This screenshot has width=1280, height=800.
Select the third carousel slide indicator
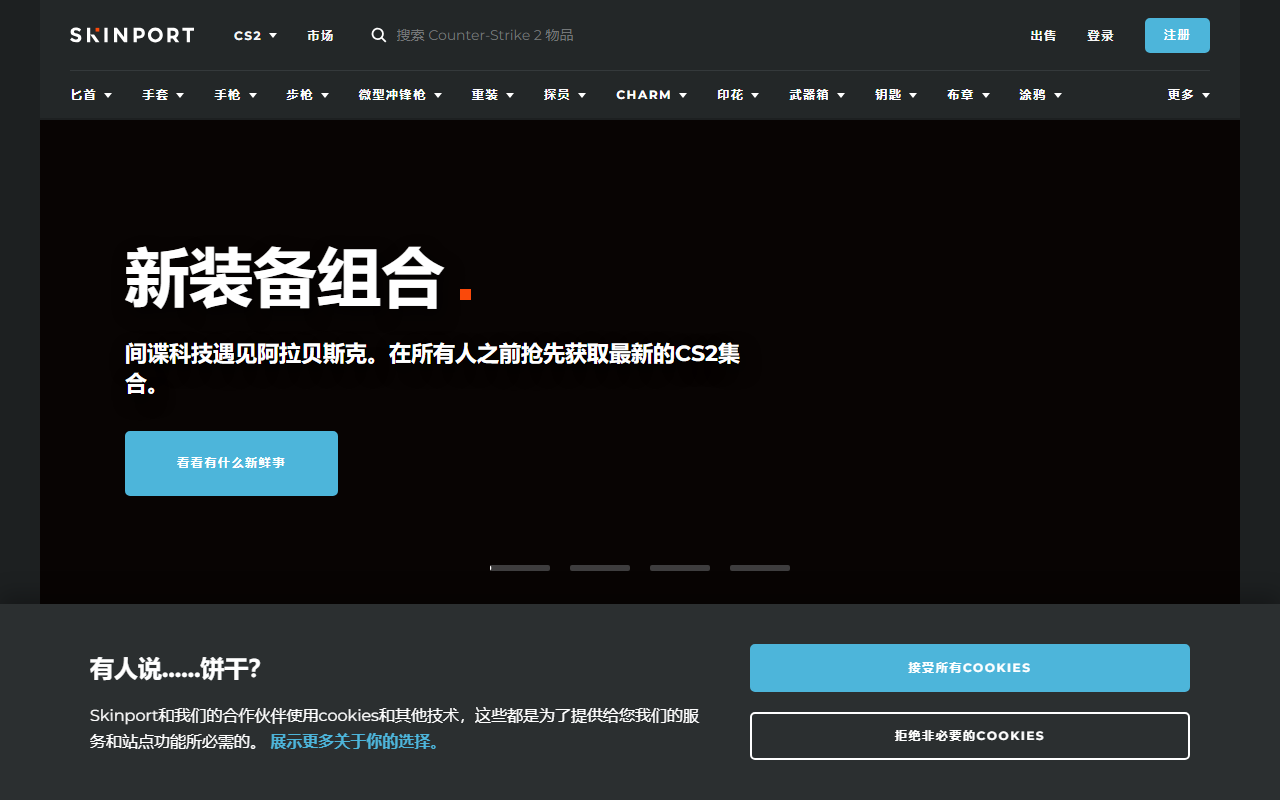pyautogui.click(x=680, y=568)
